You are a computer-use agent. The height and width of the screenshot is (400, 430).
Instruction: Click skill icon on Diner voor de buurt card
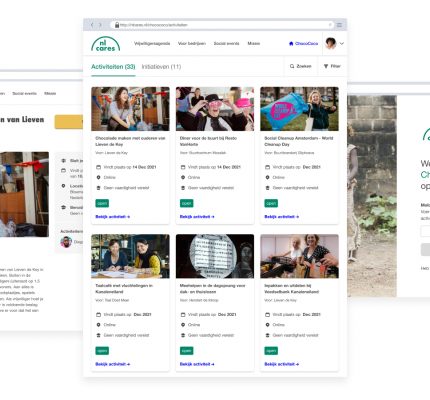click(183, 188)
